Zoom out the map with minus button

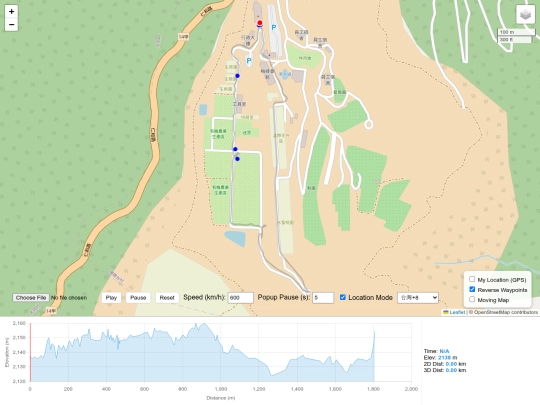click(11, 24)
